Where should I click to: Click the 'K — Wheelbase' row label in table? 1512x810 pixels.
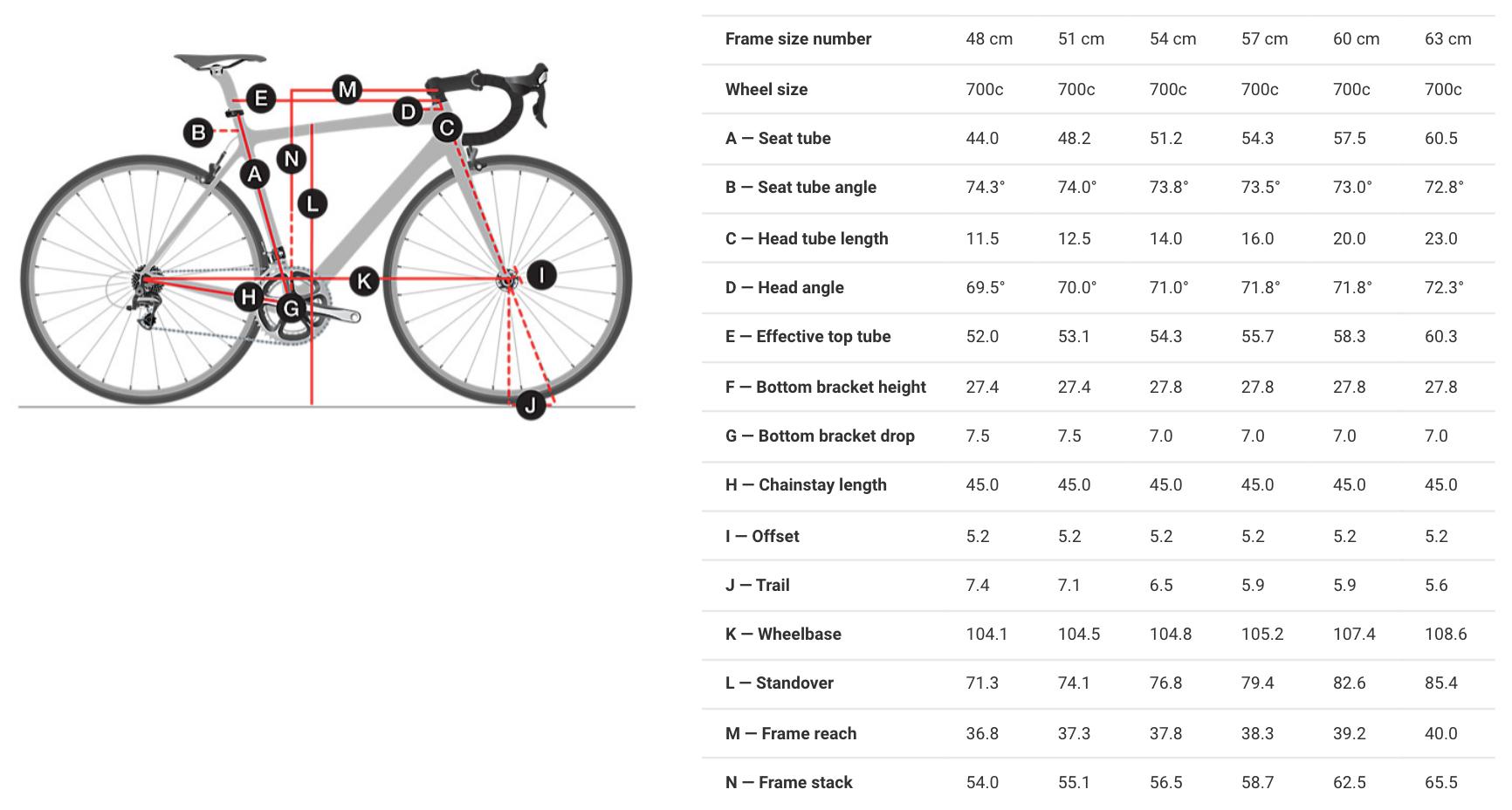[783, 635]
